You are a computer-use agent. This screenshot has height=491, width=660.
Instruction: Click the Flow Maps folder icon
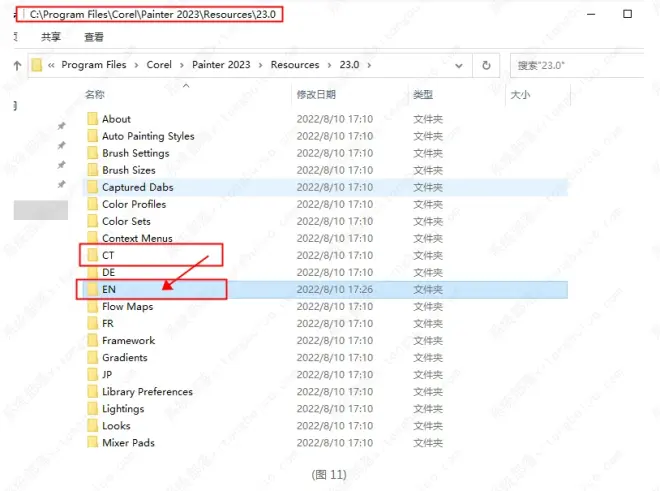point(93,306)
